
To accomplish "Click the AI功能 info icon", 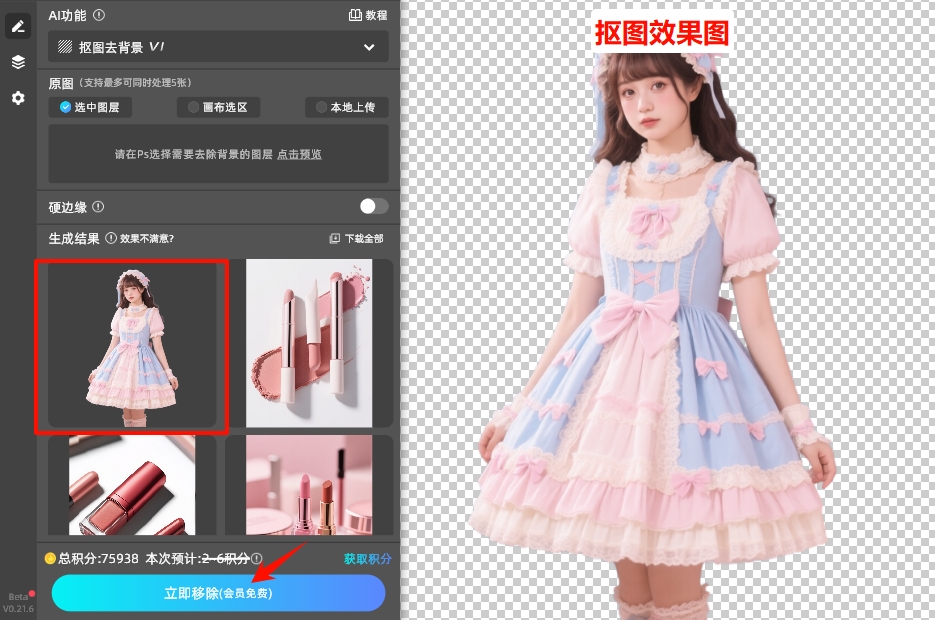I will pos(97,15).
